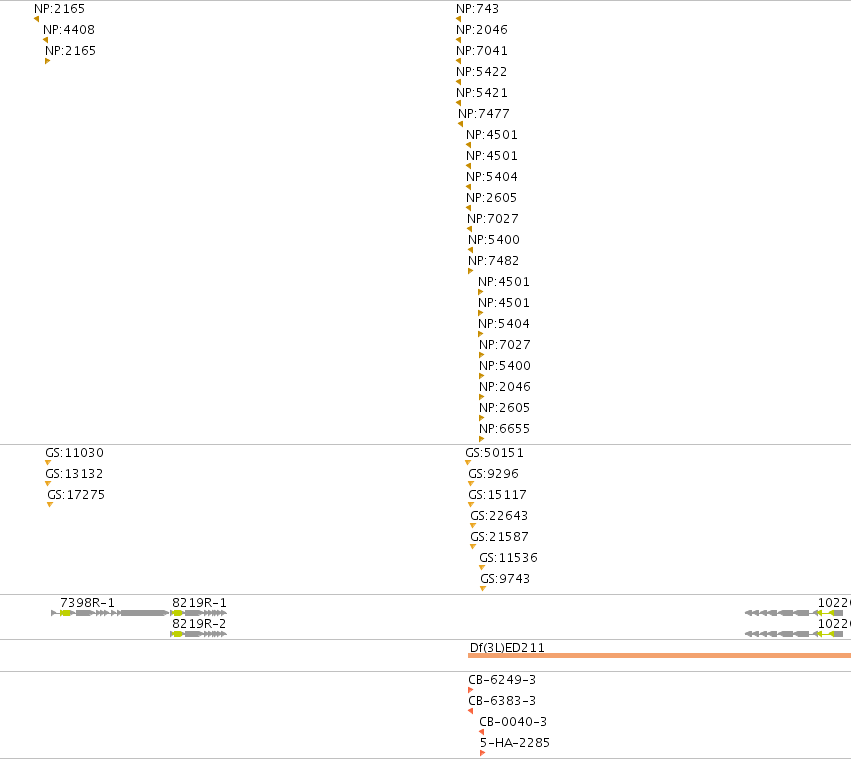Viewport: 851px width, 759px height.
Task: Click the Df(3L)ED211 deficiency bar
Action: pyautogui.click(x=659, y=655)
